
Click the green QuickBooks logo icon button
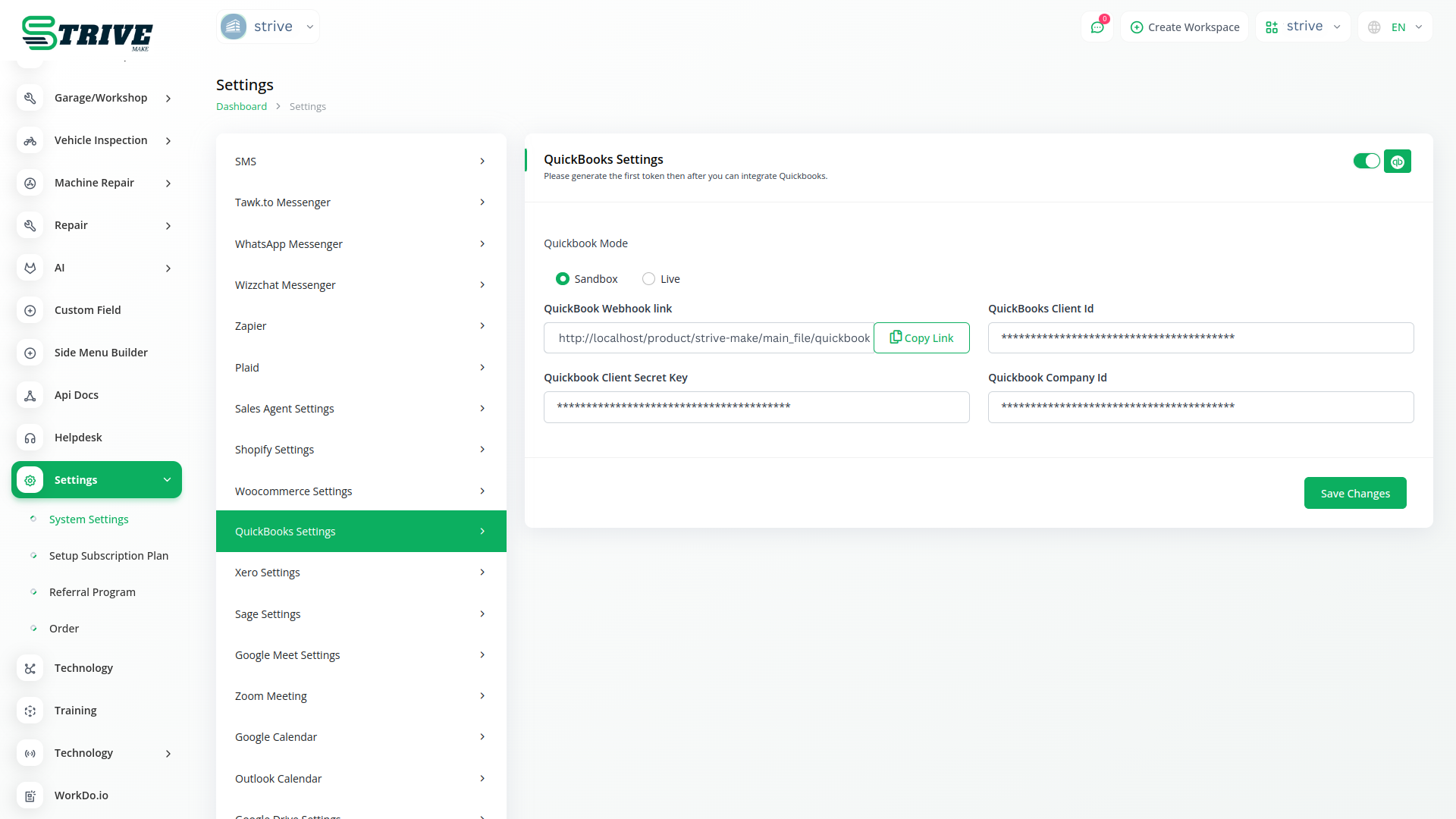[x=1397, y=162]
